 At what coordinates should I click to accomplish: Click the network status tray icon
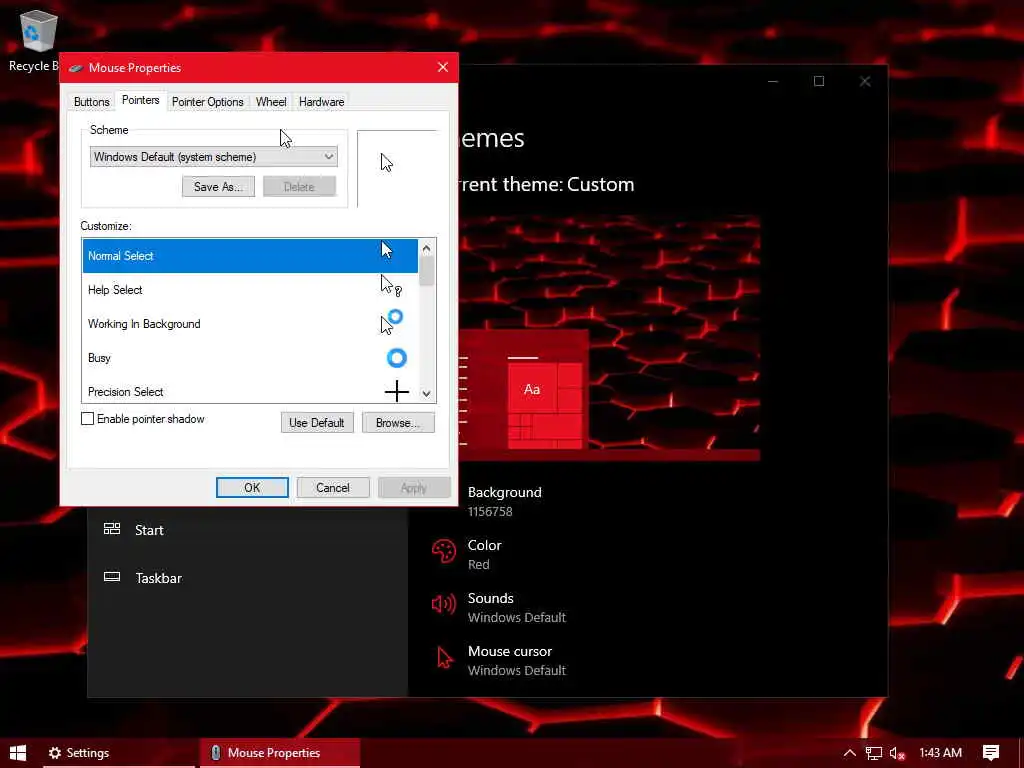pos(873,753)
